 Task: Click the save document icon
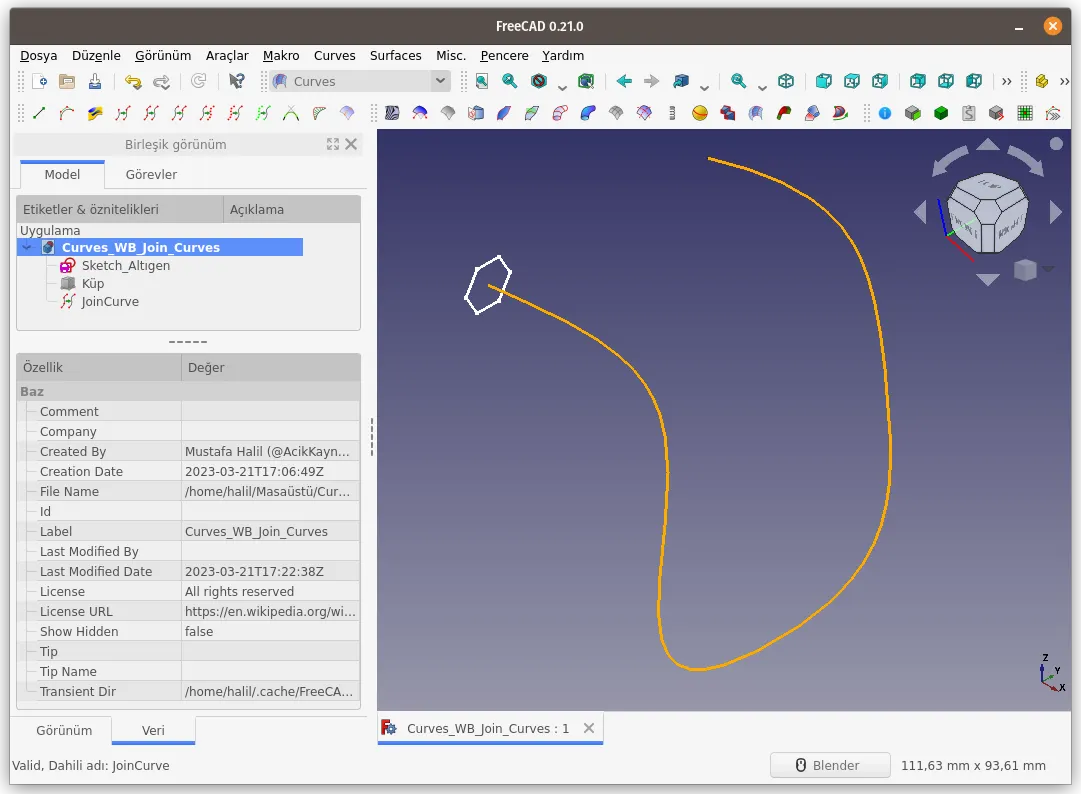pos(95,81)
